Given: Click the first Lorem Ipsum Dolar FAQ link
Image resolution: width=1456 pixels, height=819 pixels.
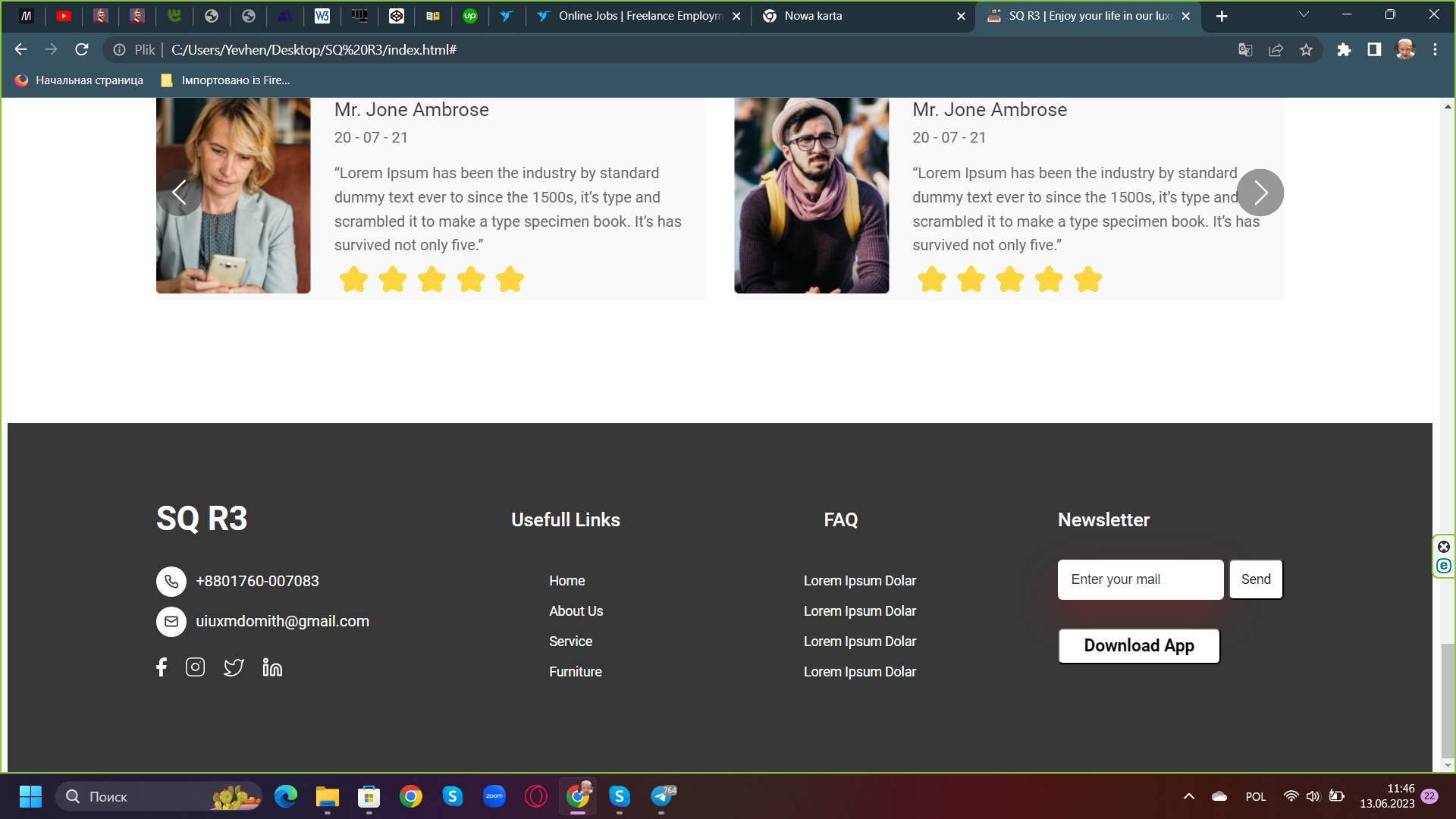Looking at the screenshot, I should click(860, 581).
